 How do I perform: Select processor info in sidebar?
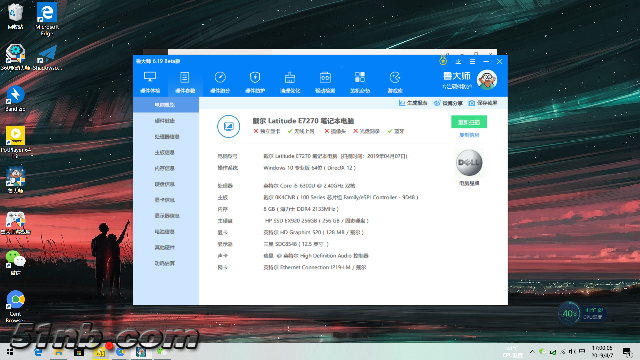point(166,137)
